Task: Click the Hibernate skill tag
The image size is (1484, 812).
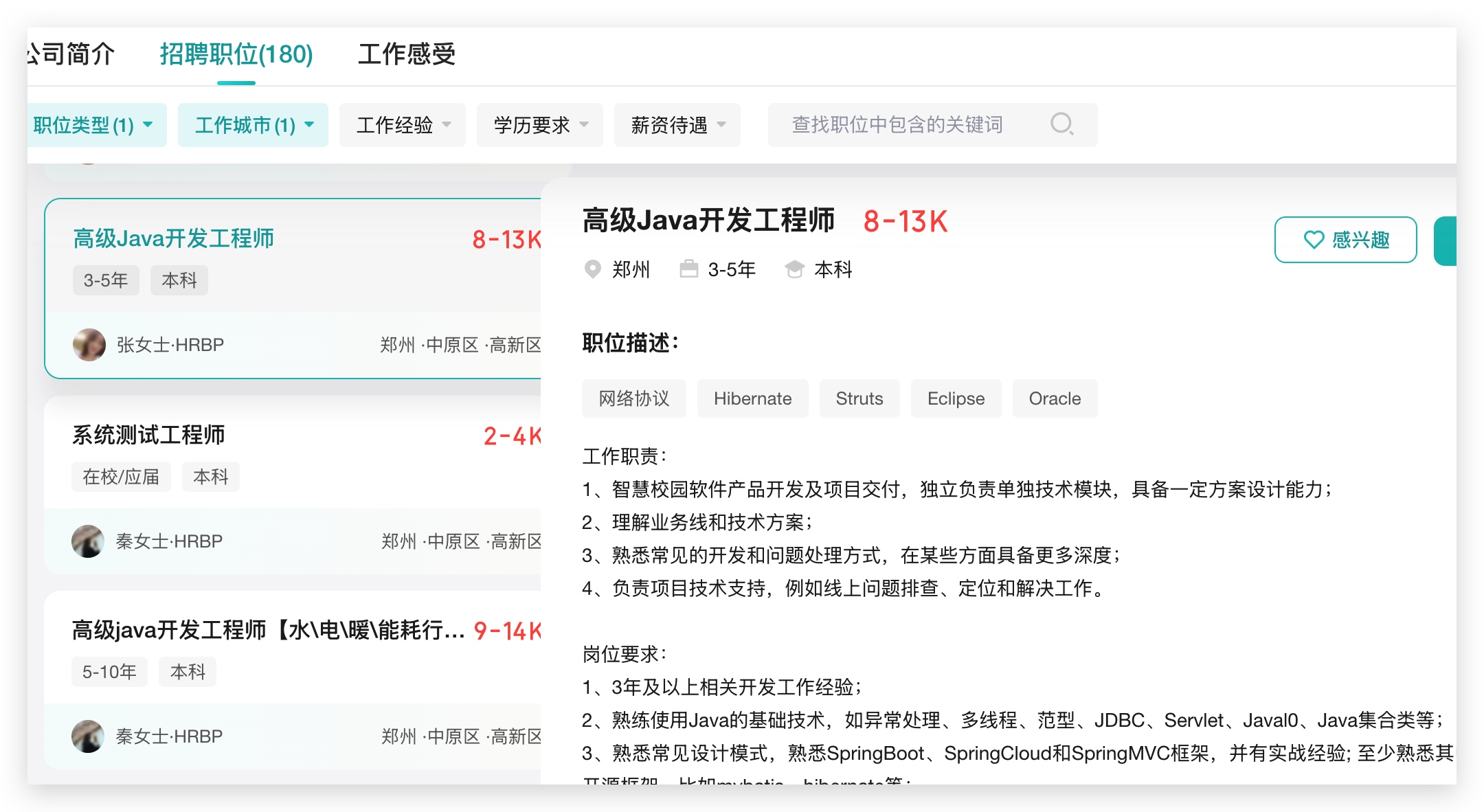Action: 752,398
